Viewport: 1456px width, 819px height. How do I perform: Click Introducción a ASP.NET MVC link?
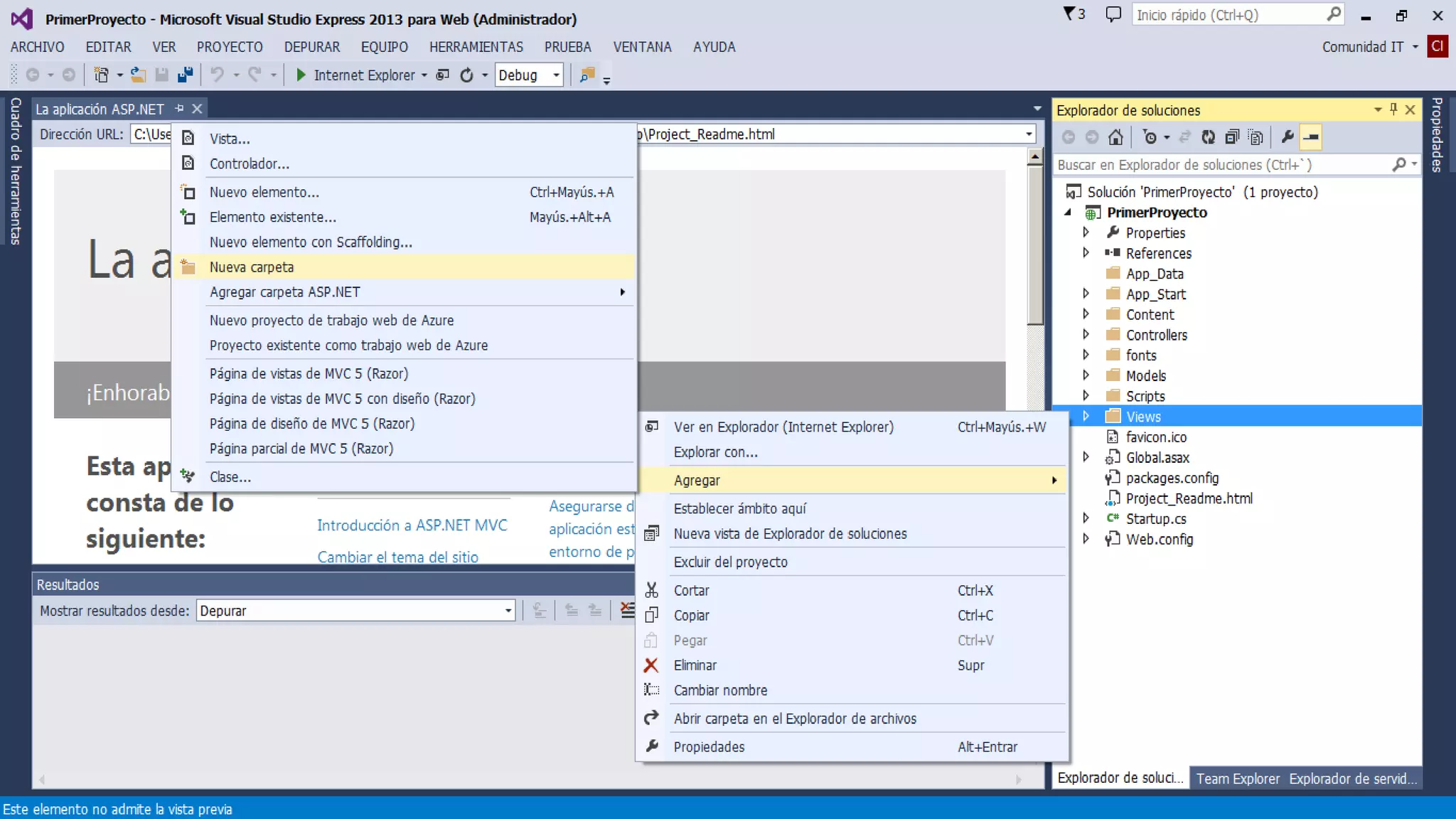[412, 525]
